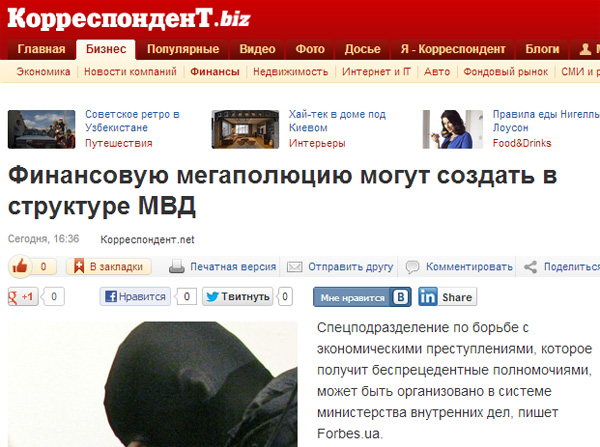Click the envelope icon Отправить другу
The width and height of the screenshot is (600, 447).
coord(295,267)
